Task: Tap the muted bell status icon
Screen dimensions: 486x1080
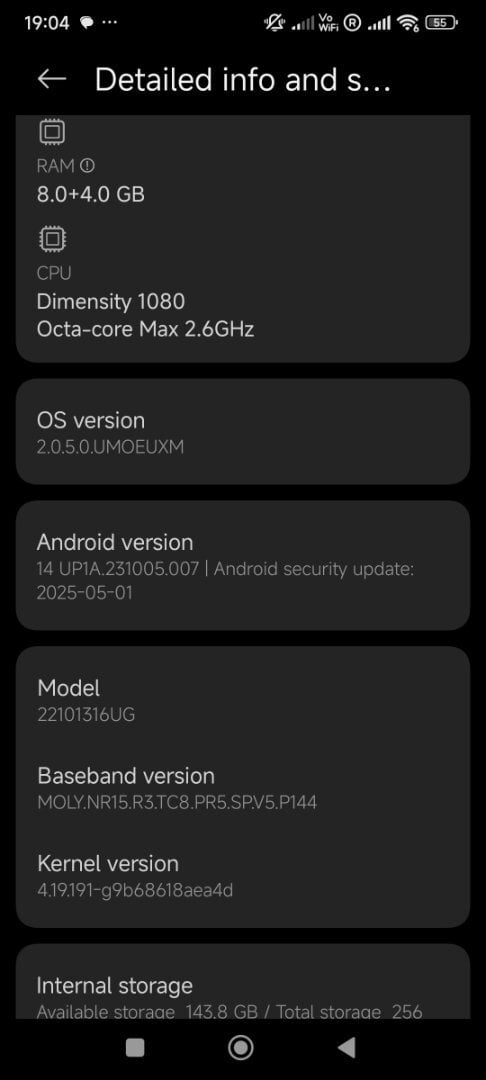Action: [275, 23]
